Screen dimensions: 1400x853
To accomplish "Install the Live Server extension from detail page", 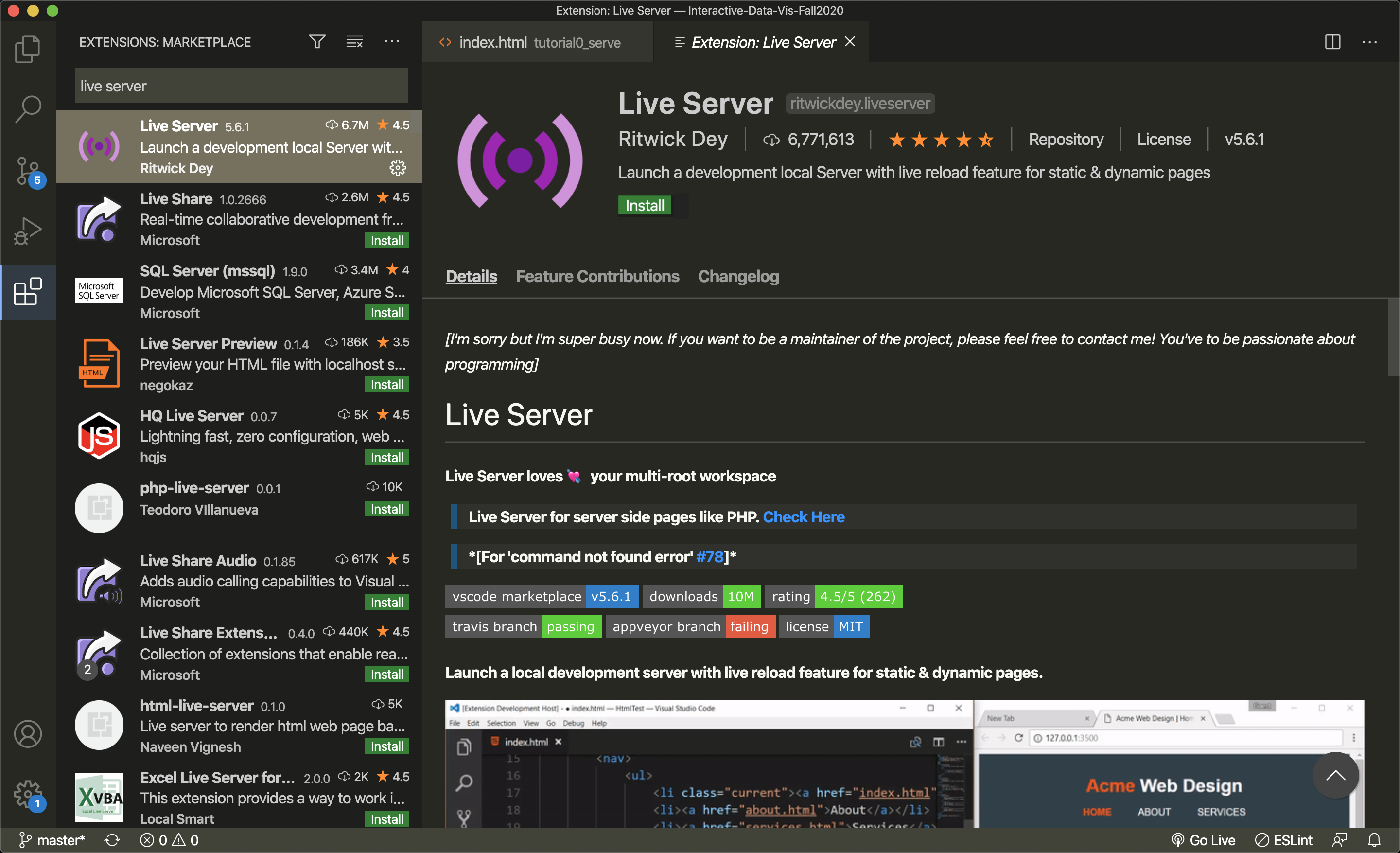I will (644, 205).
